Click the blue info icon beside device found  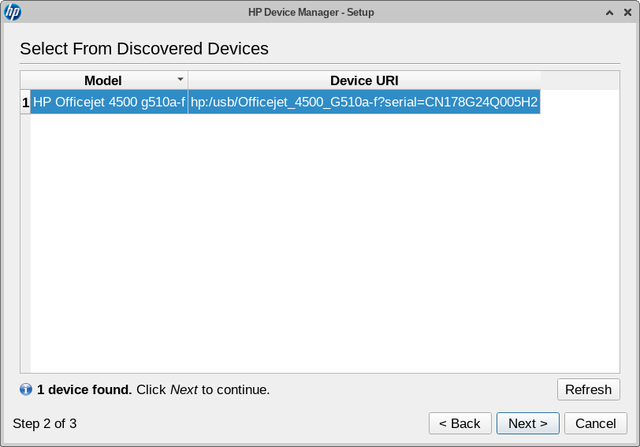(x=26, y=389)
